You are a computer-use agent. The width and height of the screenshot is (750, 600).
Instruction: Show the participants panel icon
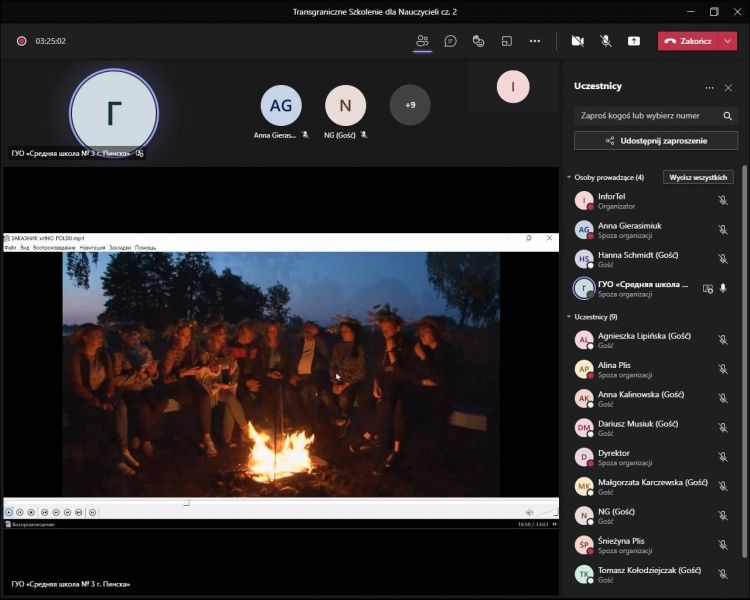point(422,41)
